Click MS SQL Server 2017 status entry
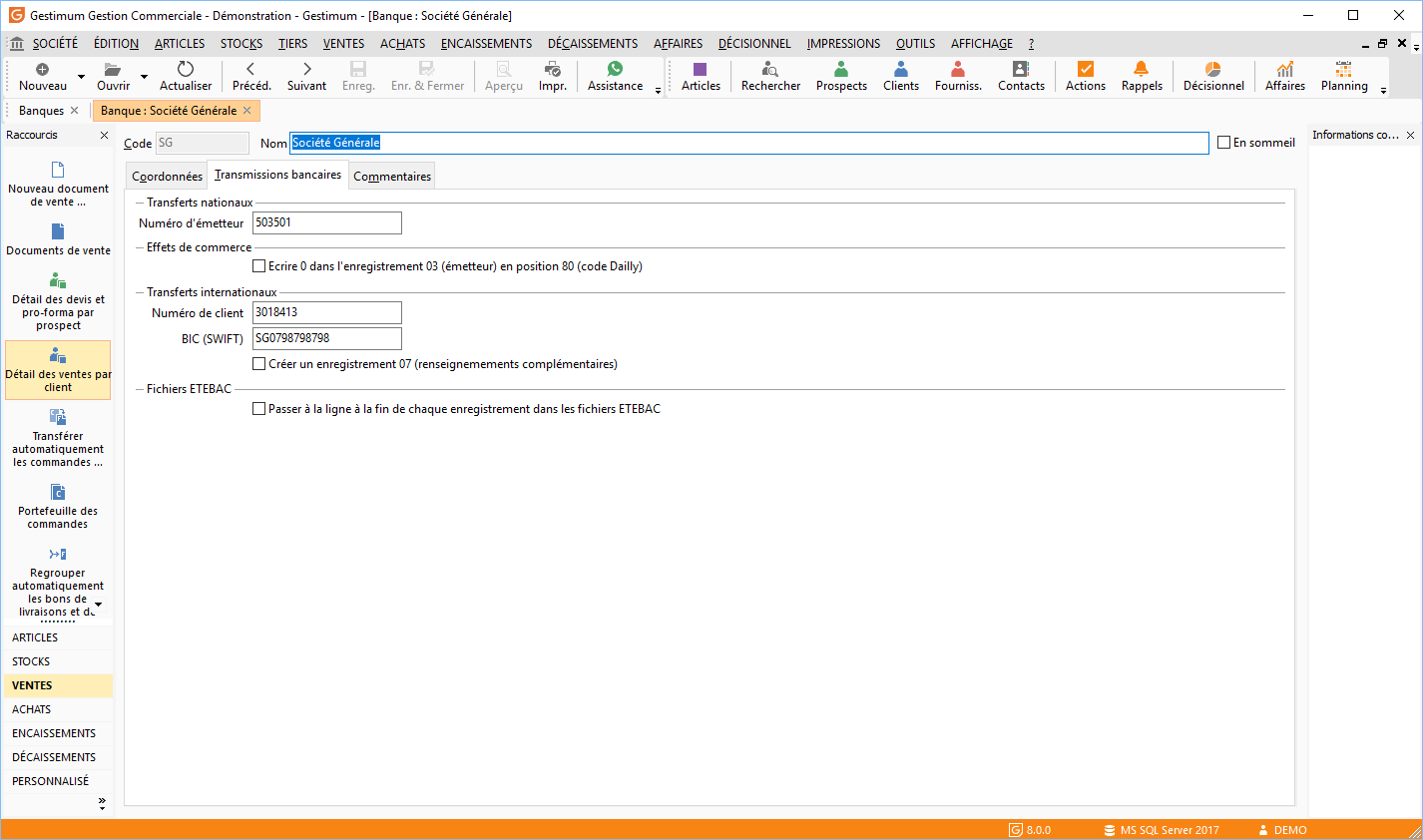 (x=1162, y=830)
